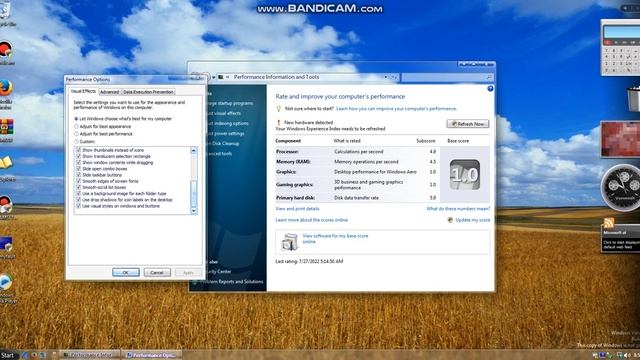Click the Refresh Now button
This screenshot has width=640, height=360.
pyautogui.click(x=468, y=124)
